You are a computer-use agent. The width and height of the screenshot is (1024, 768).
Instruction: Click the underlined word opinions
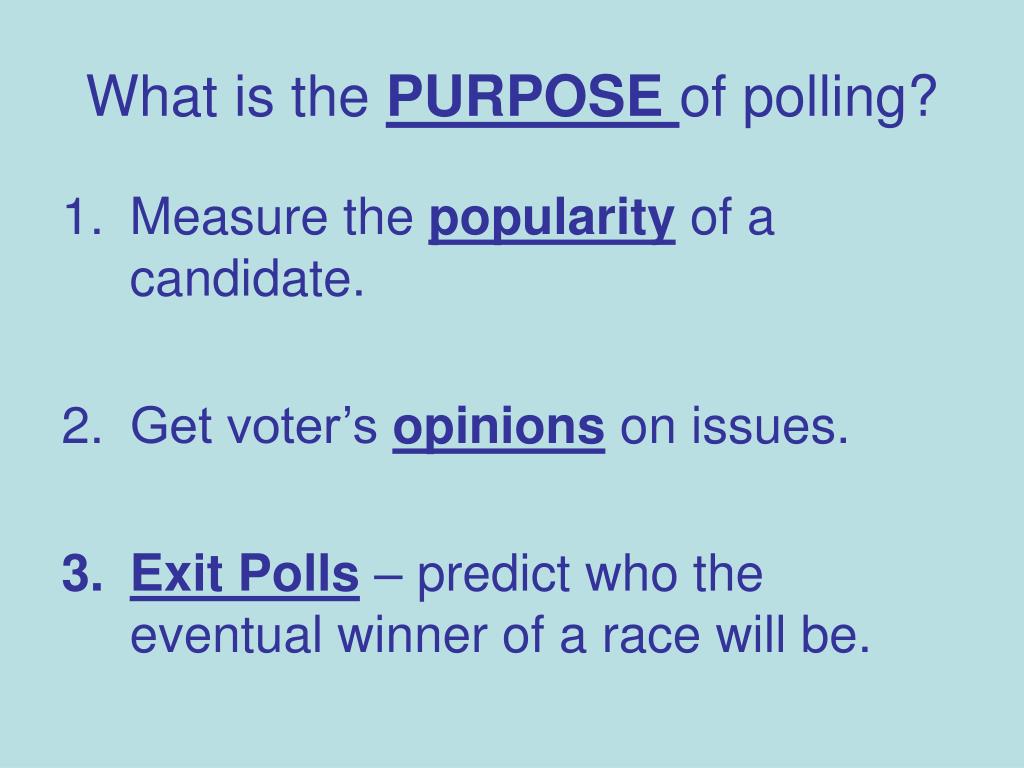[x=498, y=428]
